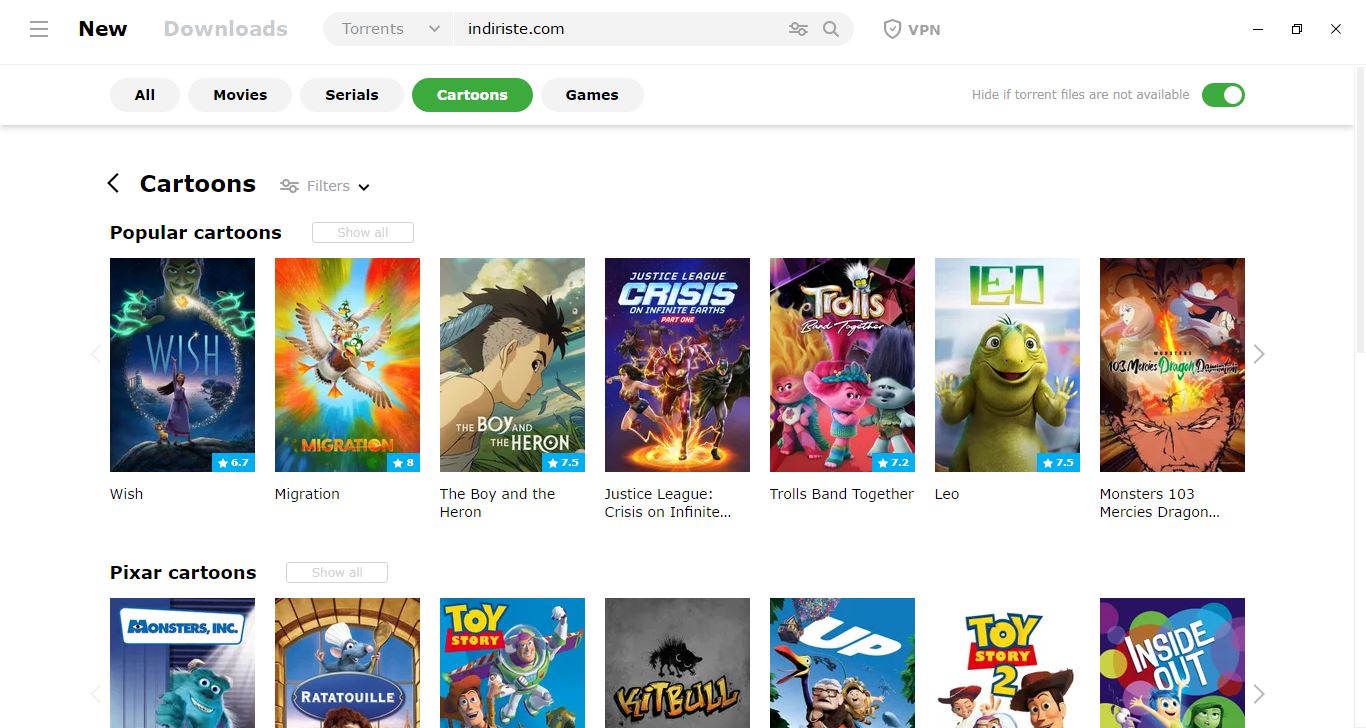Select the Games category
The width and height of the screenshot is (1366, 728).
tap(592, 95)
